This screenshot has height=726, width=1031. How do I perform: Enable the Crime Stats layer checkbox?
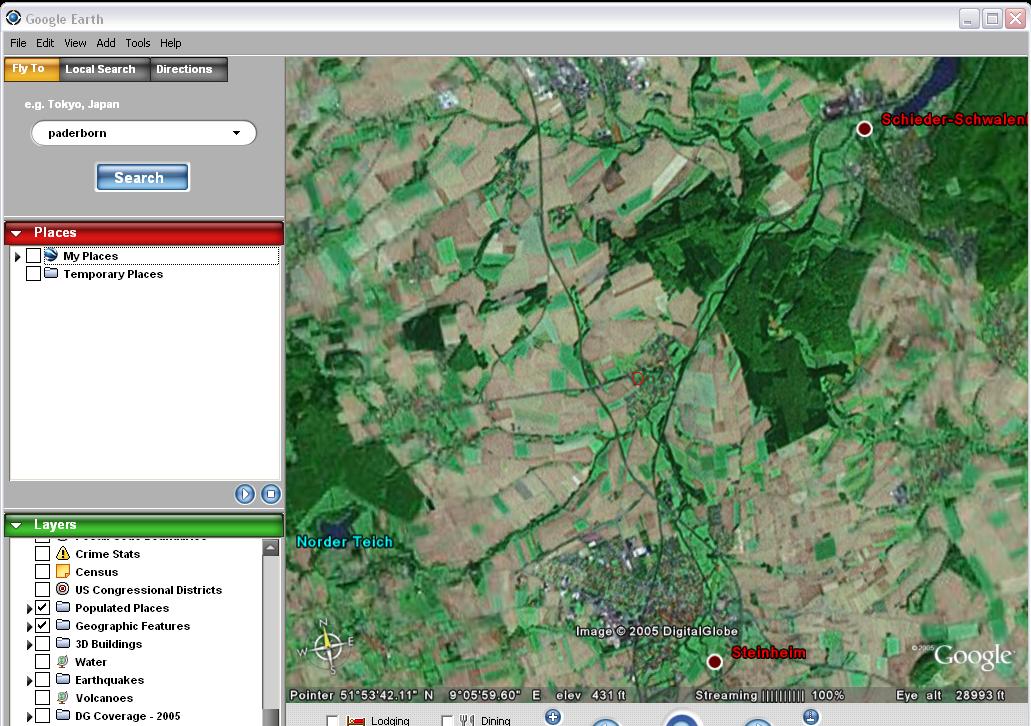coord(42,554)
